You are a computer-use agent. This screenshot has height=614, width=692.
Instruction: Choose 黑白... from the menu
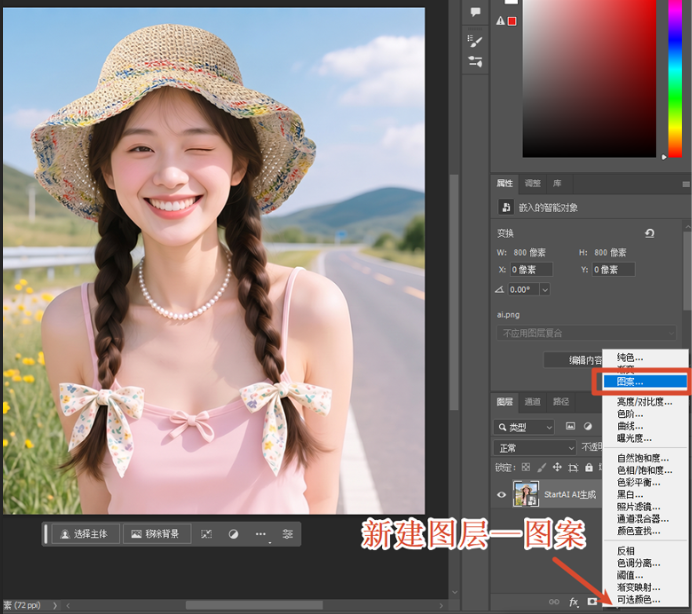click(645, 494)
